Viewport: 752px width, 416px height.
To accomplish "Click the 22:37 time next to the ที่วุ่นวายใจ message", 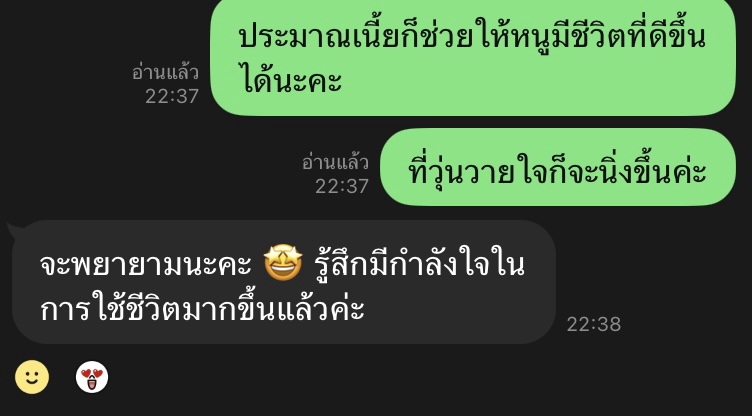I will 342,187.
